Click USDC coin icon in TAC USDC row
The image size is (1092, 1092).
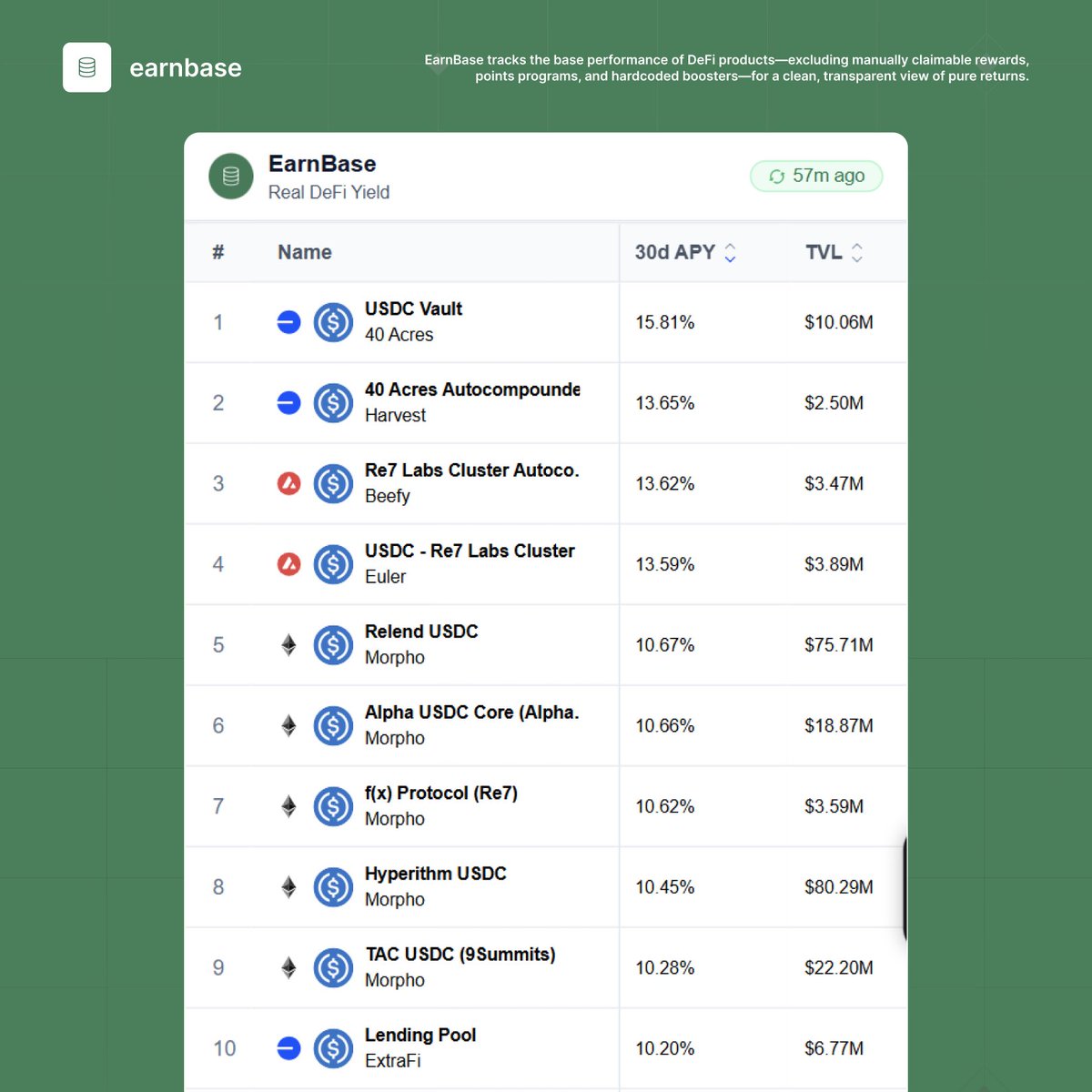click(x=333, y=967)
